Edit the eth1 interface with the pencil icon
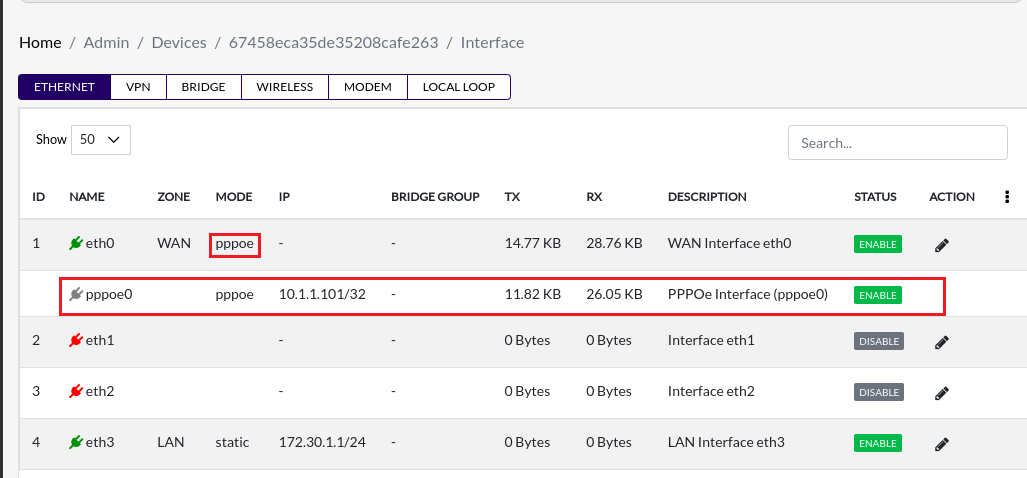 point(941,342)
